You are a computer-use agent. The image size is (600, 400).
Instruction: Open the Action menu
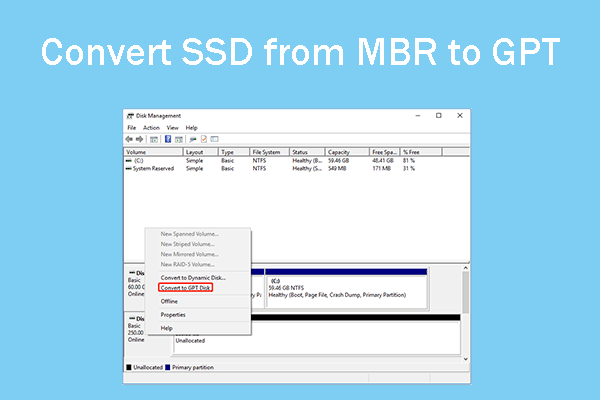(x=151, y=128)
